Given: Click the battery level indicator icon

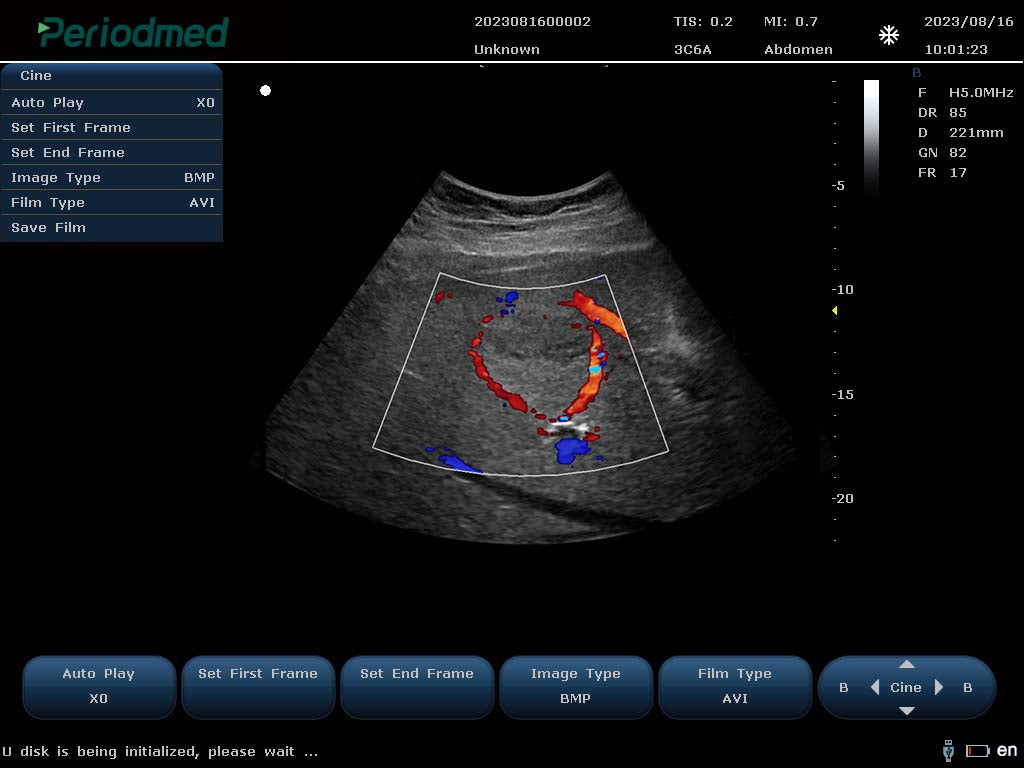Looking at the screenshot, I should (977, 751).
